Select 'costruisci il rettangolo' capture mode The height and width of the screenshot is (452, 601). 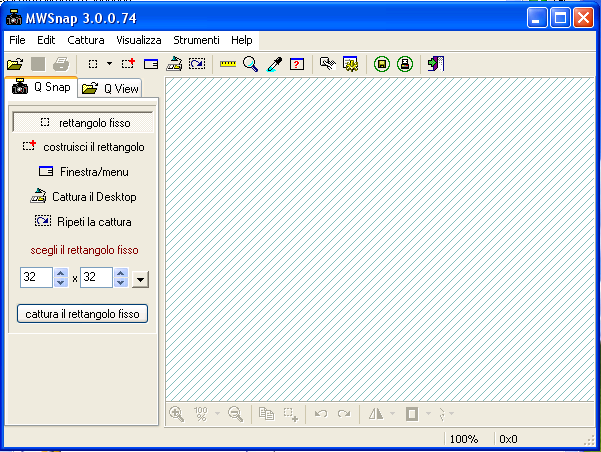tap(84, 147)
